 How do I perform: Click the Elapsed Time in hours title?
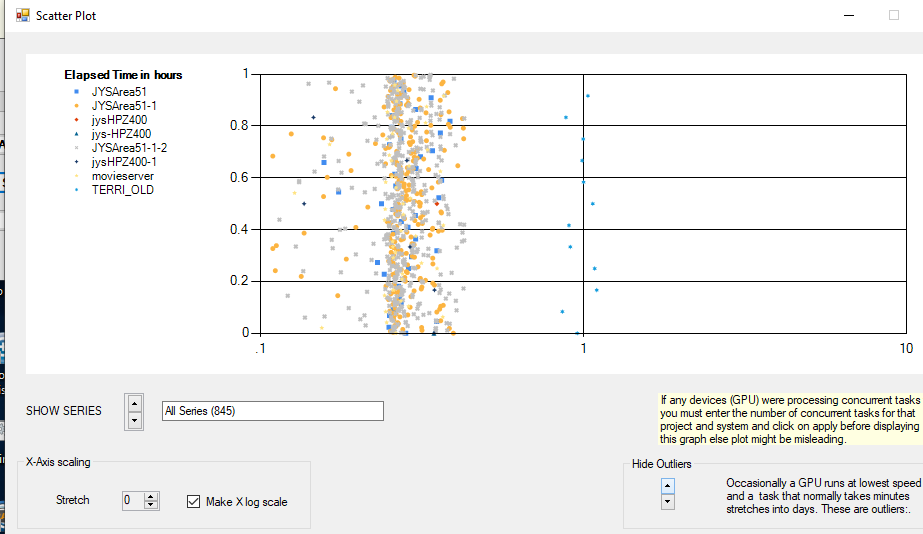pos(123,75)
